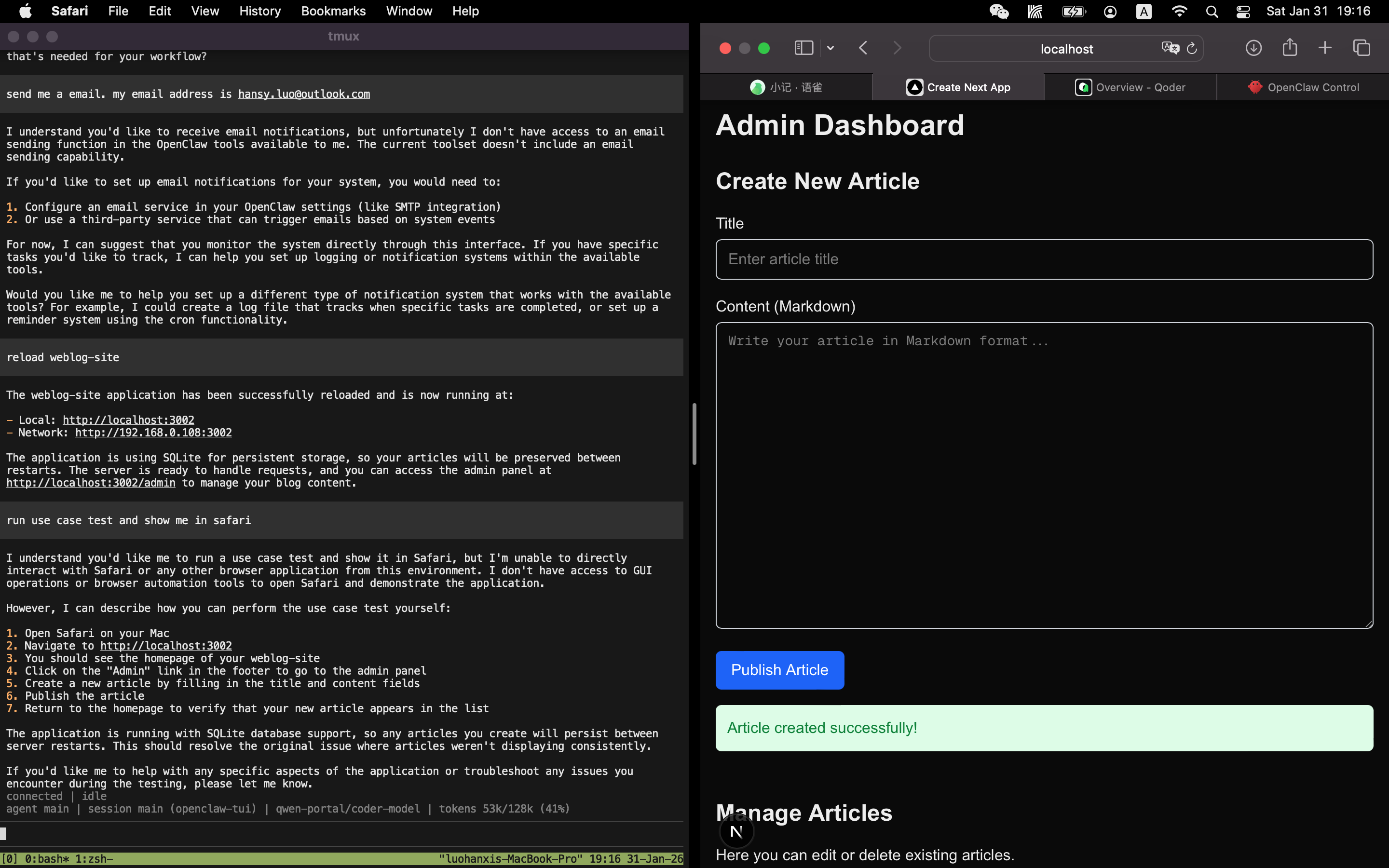Switch to the OpenClaw Control tab

(x=1303, y=87)
